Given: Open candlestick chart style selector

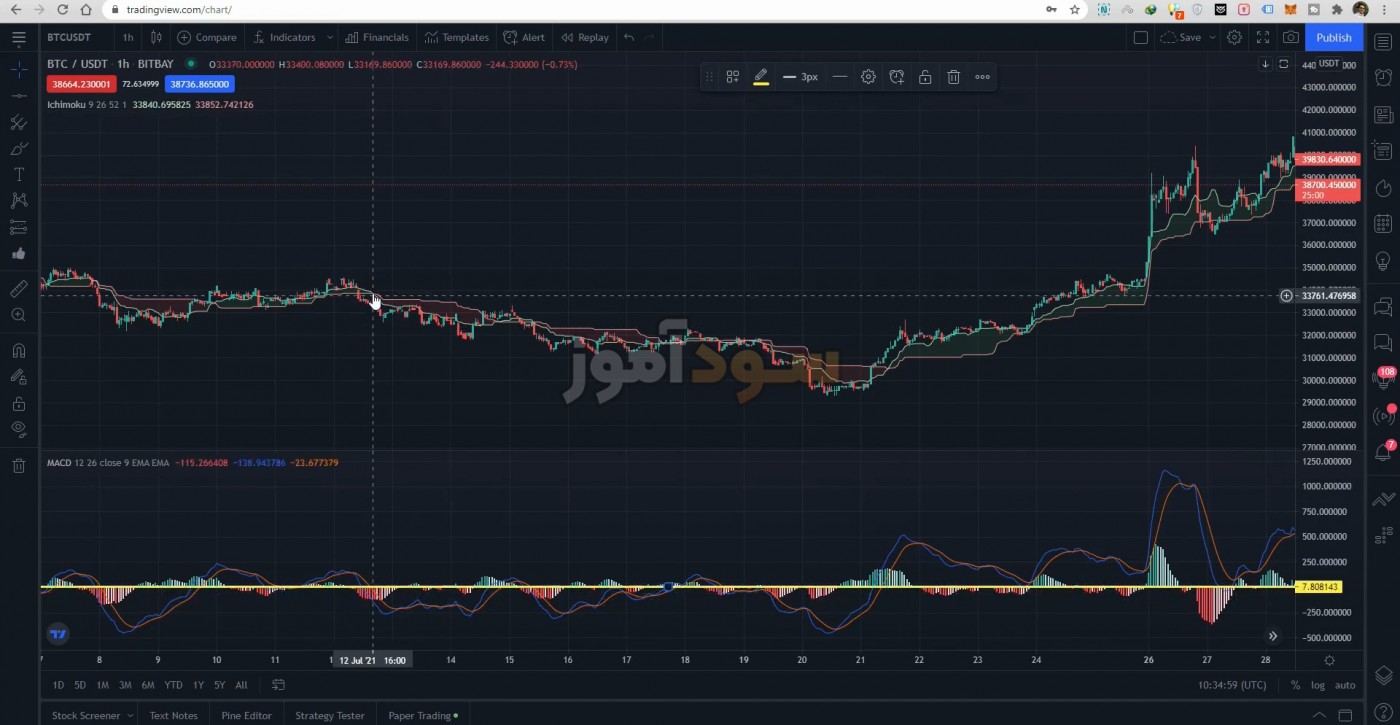Looking at the screenshot, I should (x=156, y=37).
